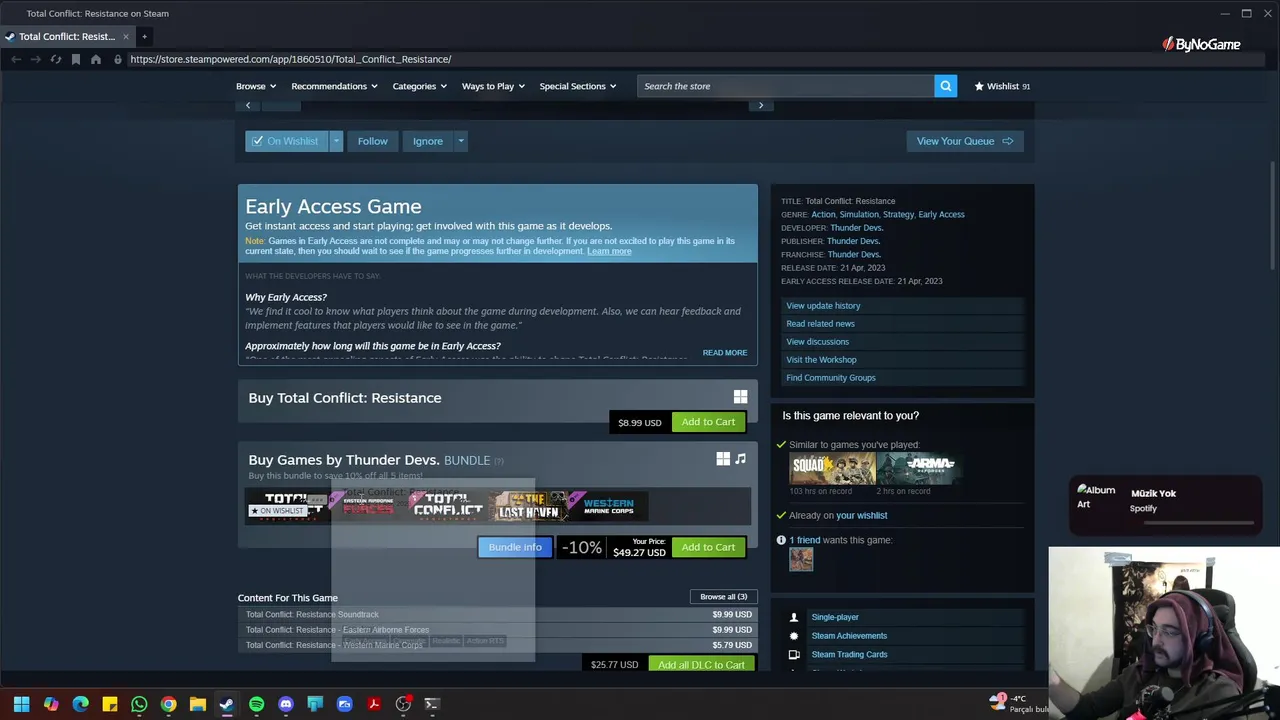This screenshot has height=720, width=1280.
Task: Click the Steam Achievements star icon
Action: tap(794, 636)
